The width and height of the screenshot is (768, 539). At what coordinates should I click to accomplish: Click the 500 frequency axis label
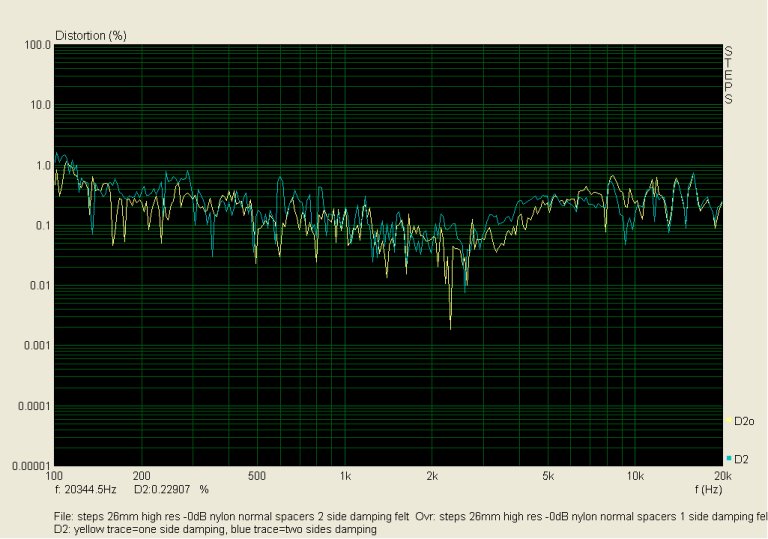click(x=257, y=476)
